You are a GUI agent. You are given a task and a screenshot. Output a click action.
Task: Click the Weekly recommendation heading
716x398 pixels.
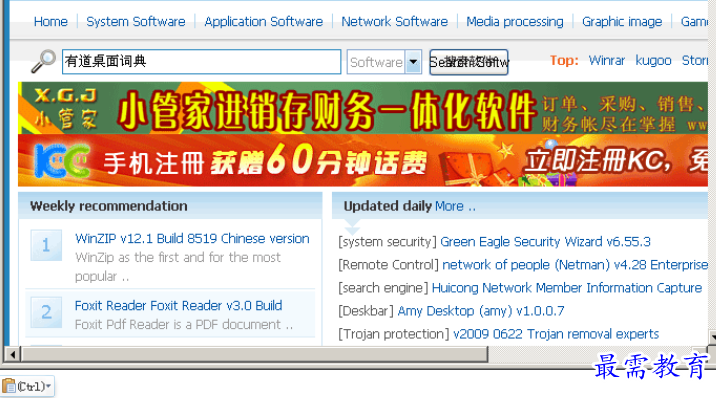coord(109,206)
